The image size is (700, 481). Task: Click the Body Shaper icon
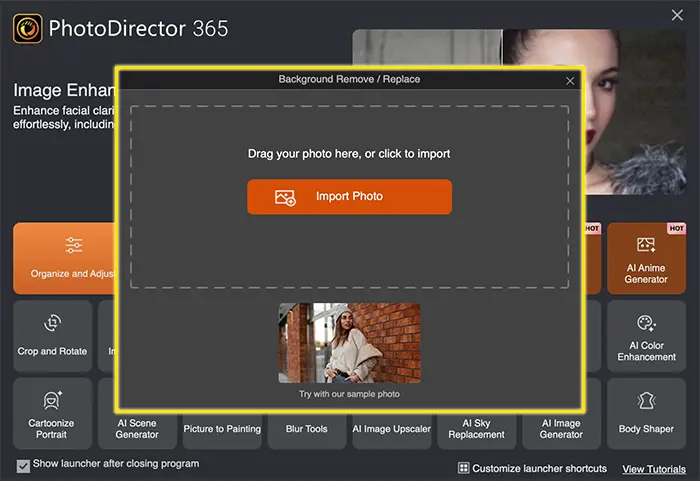pos(646,401)
